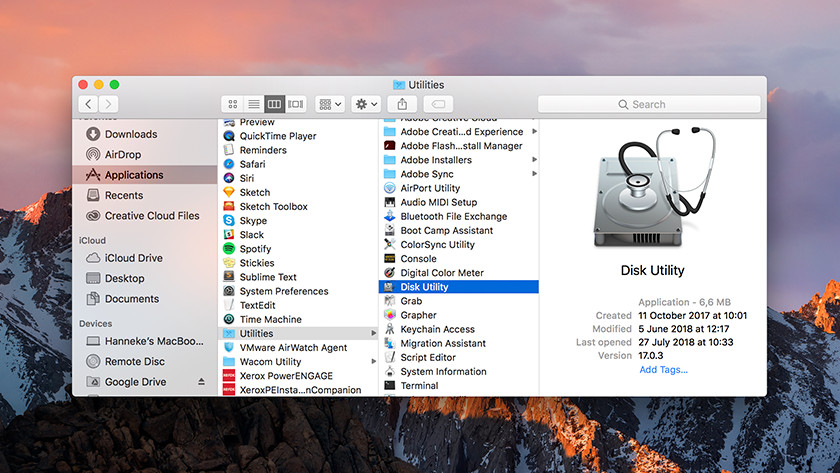
Task: Select Stickies app
Action: pyautogui.click(x=298, y=262)
